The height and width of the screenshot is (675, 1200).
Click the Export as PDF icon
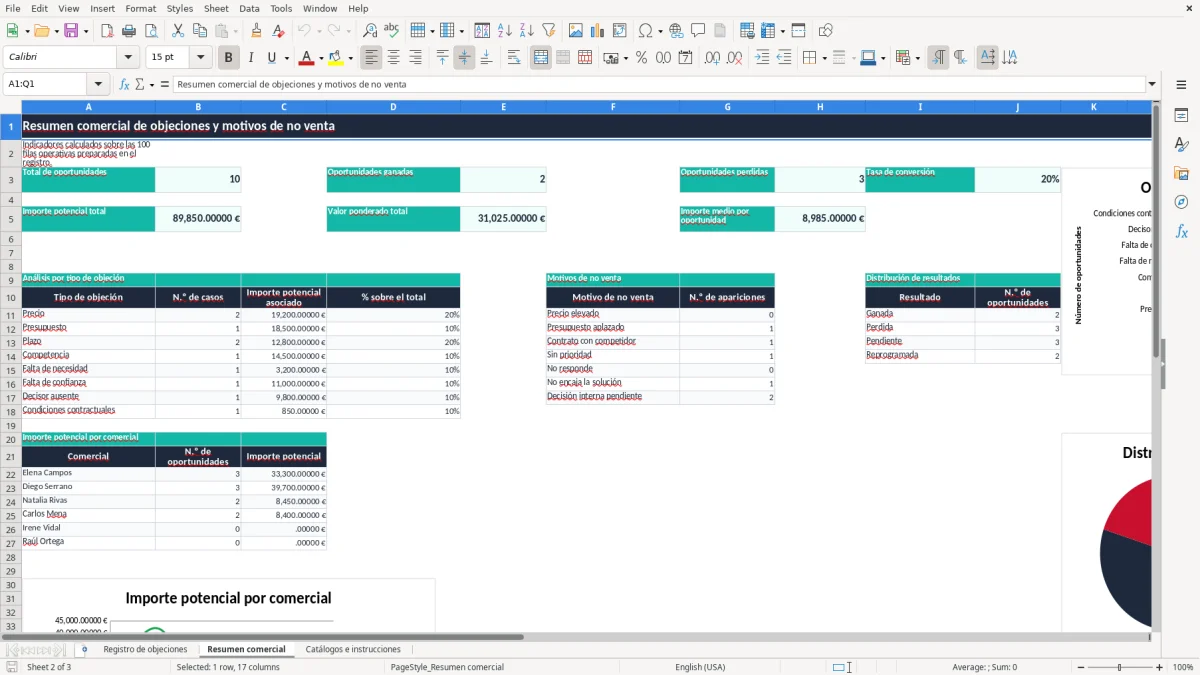[x=107, y=31]
